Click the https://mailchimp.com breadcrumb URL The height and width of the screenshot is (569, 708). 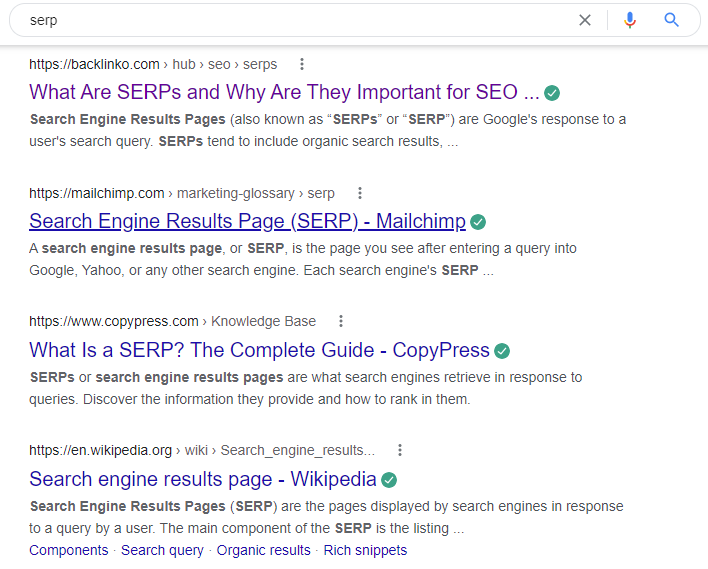point(97,193)
